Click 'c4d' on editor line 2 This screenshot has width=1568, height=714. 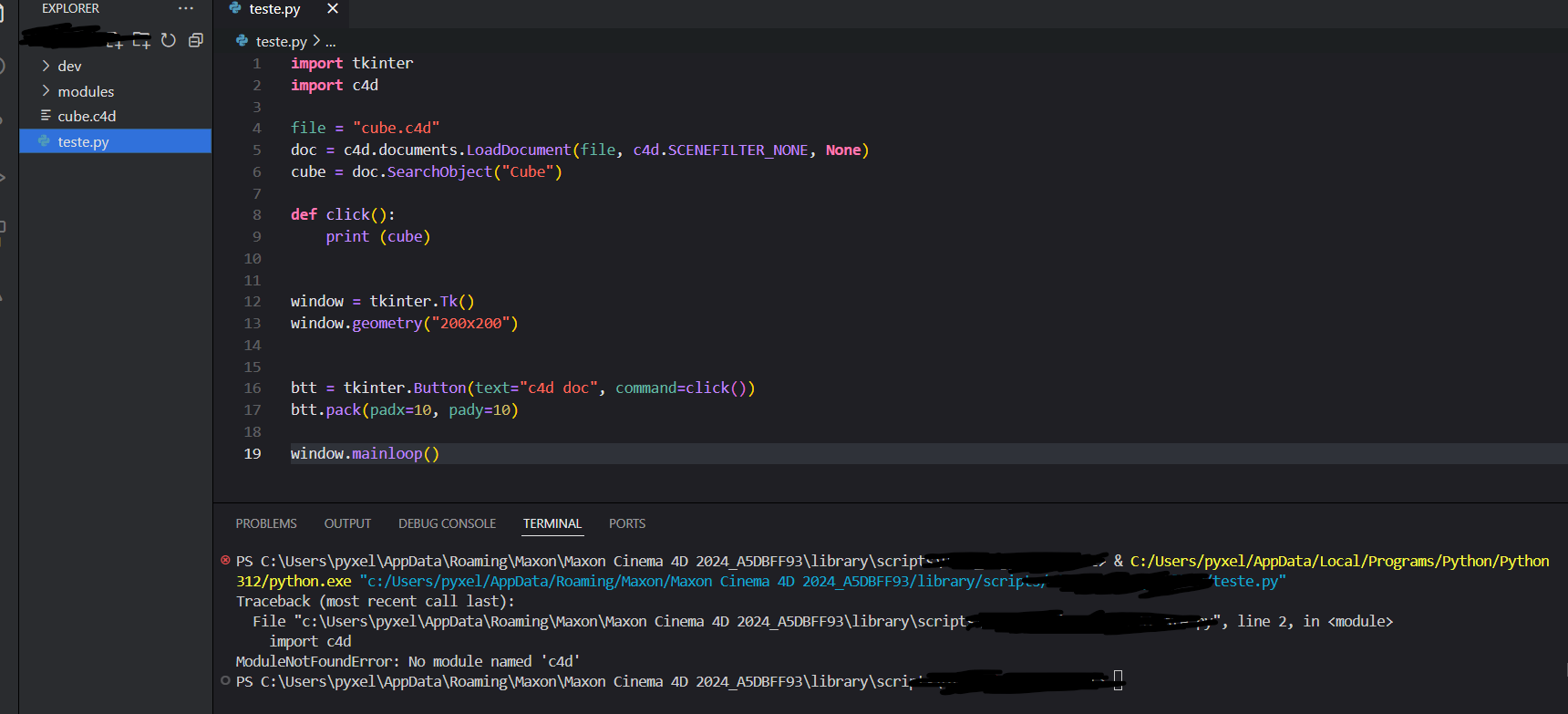(x=366, y=85)
